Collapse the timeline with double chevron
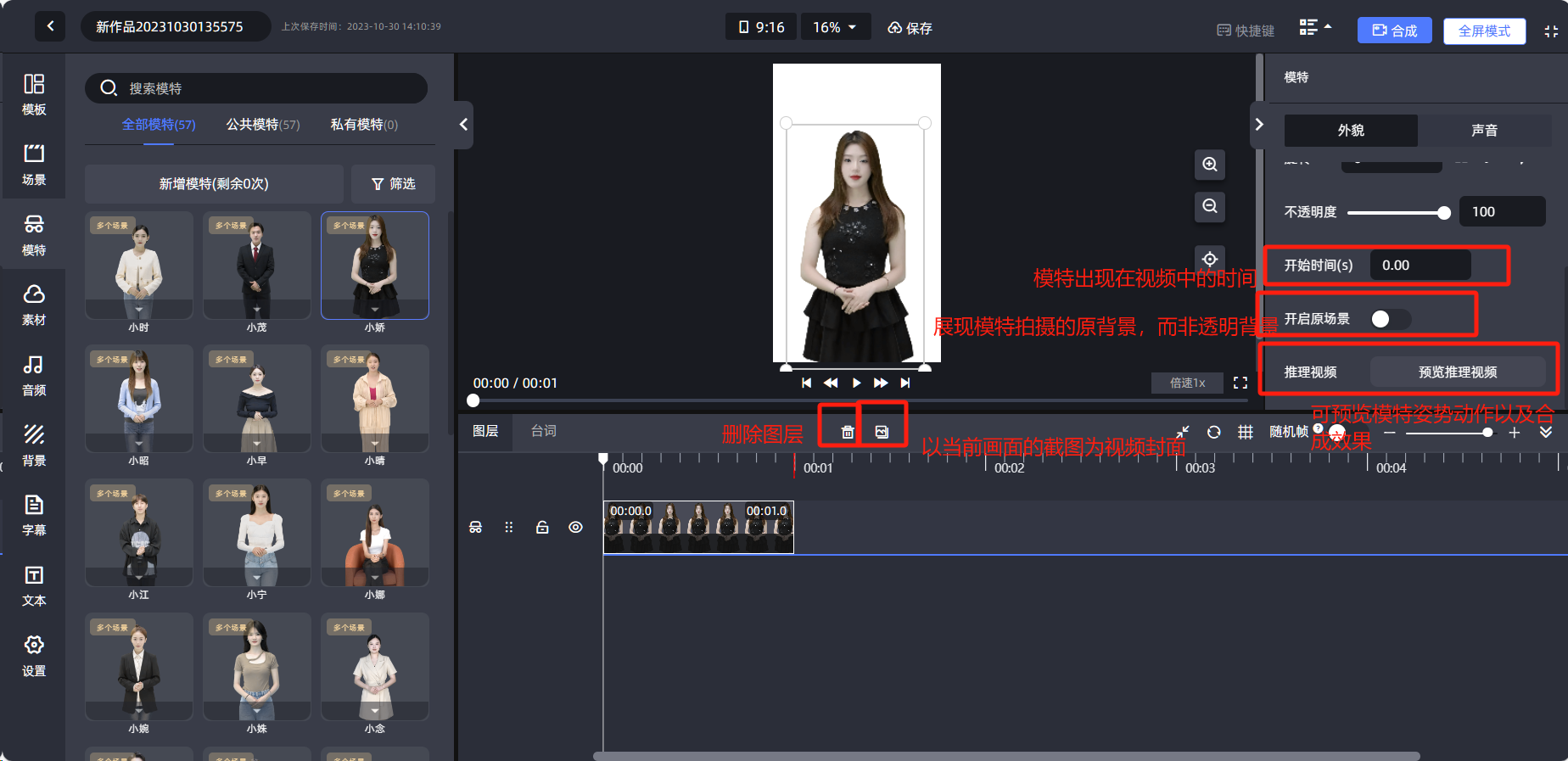The width and height of the screenshot is (1568, 761). pyautogui.click(x=1546, y=432)
